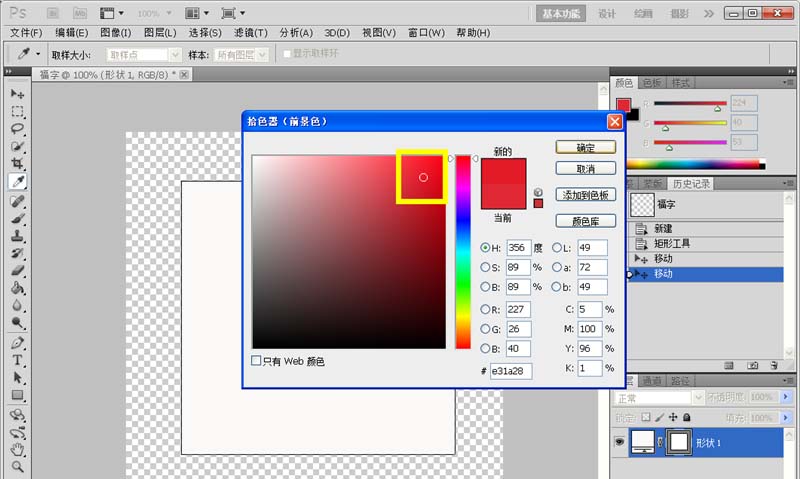Click 添加到色板 button

tap(585, 195)
